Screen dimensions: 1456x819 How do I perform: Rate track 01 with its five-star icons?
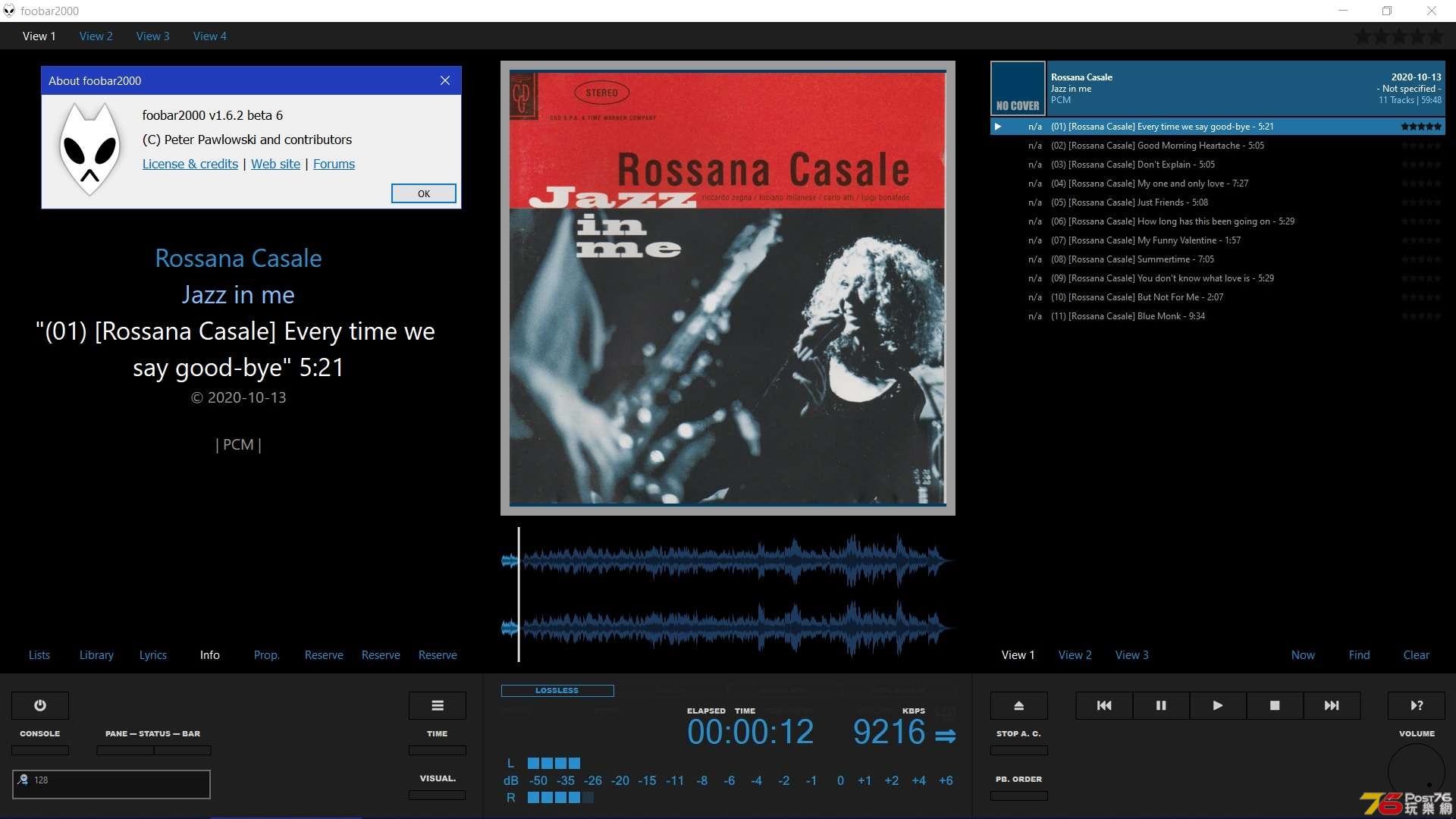(1421, 127)
